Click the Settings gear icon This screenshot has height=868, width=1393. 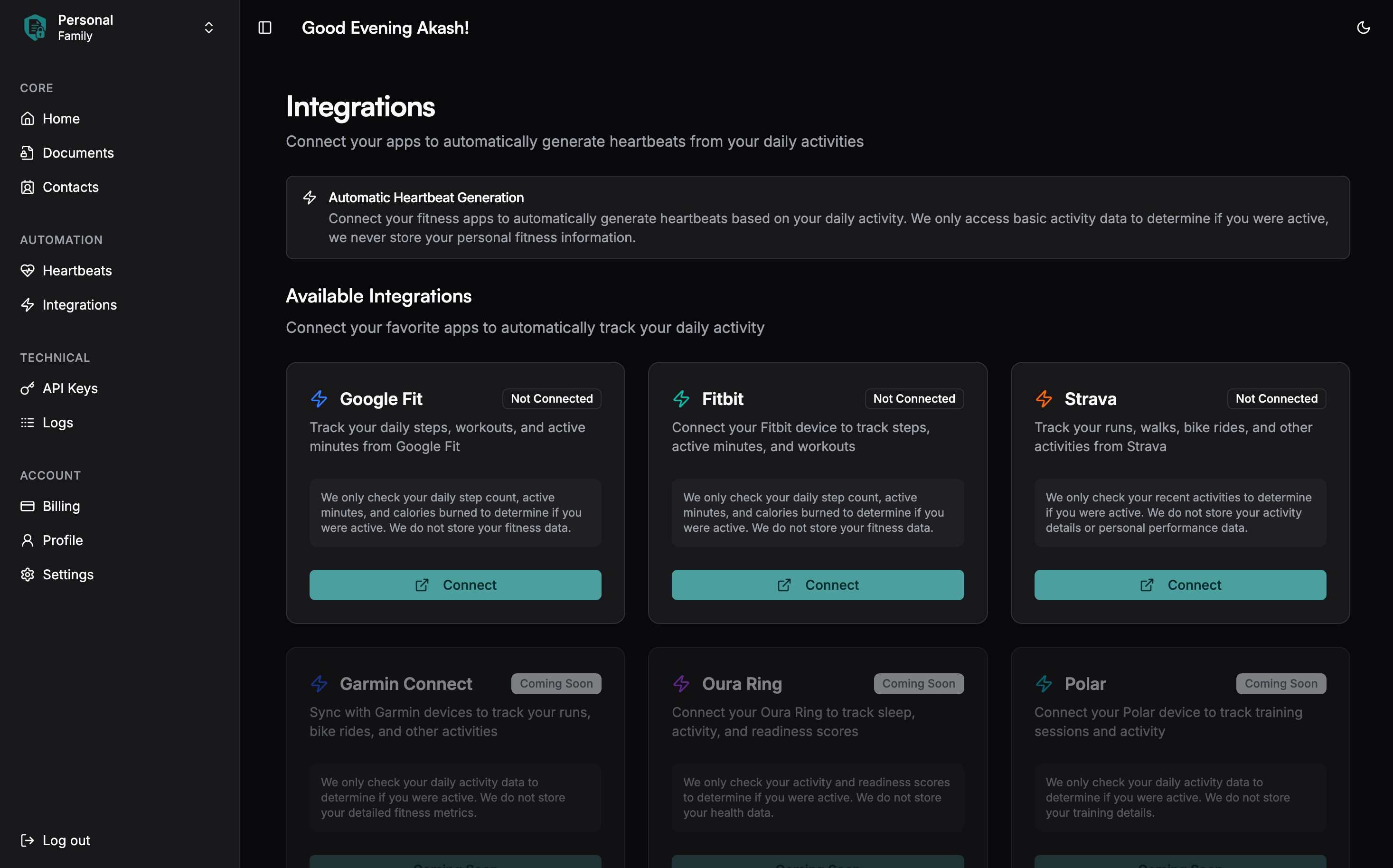point(27,575)
